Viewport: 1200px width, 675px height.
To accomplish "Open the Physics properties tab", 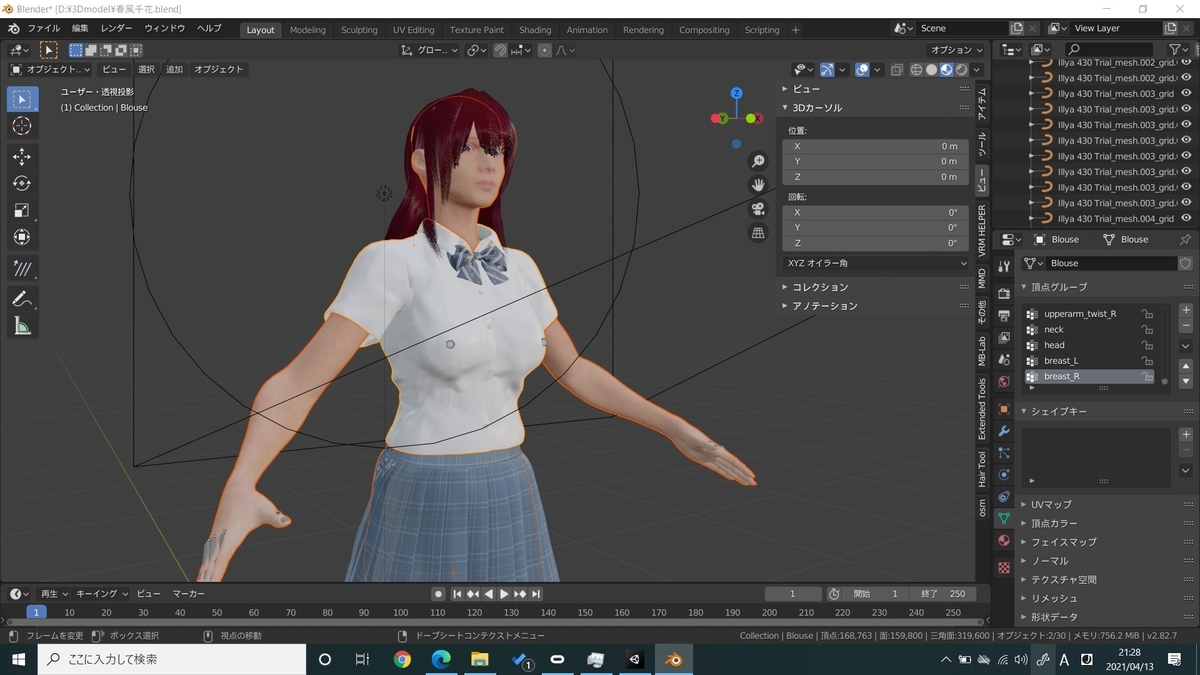I will coord(1004,475).
